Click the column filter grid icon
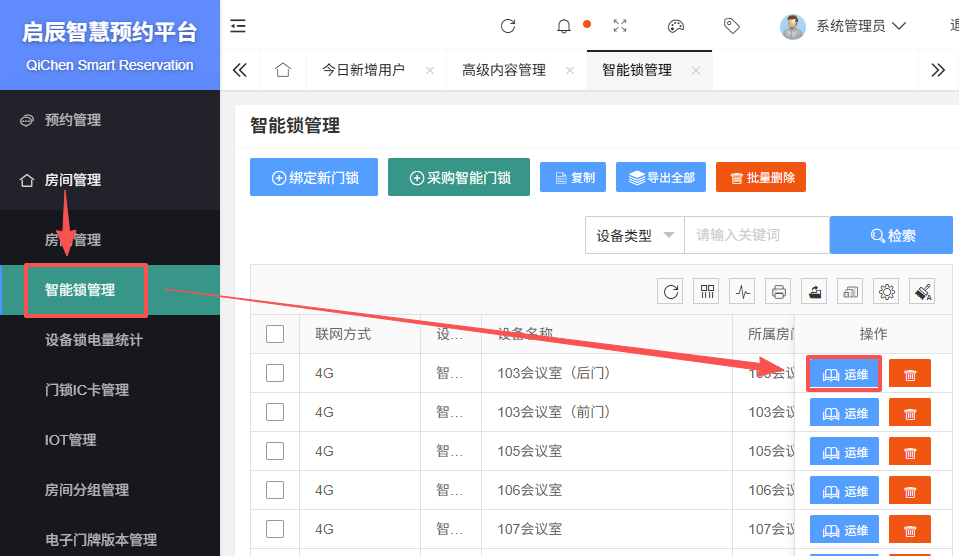This screenshot has height=556, width=959. point(706,292)
